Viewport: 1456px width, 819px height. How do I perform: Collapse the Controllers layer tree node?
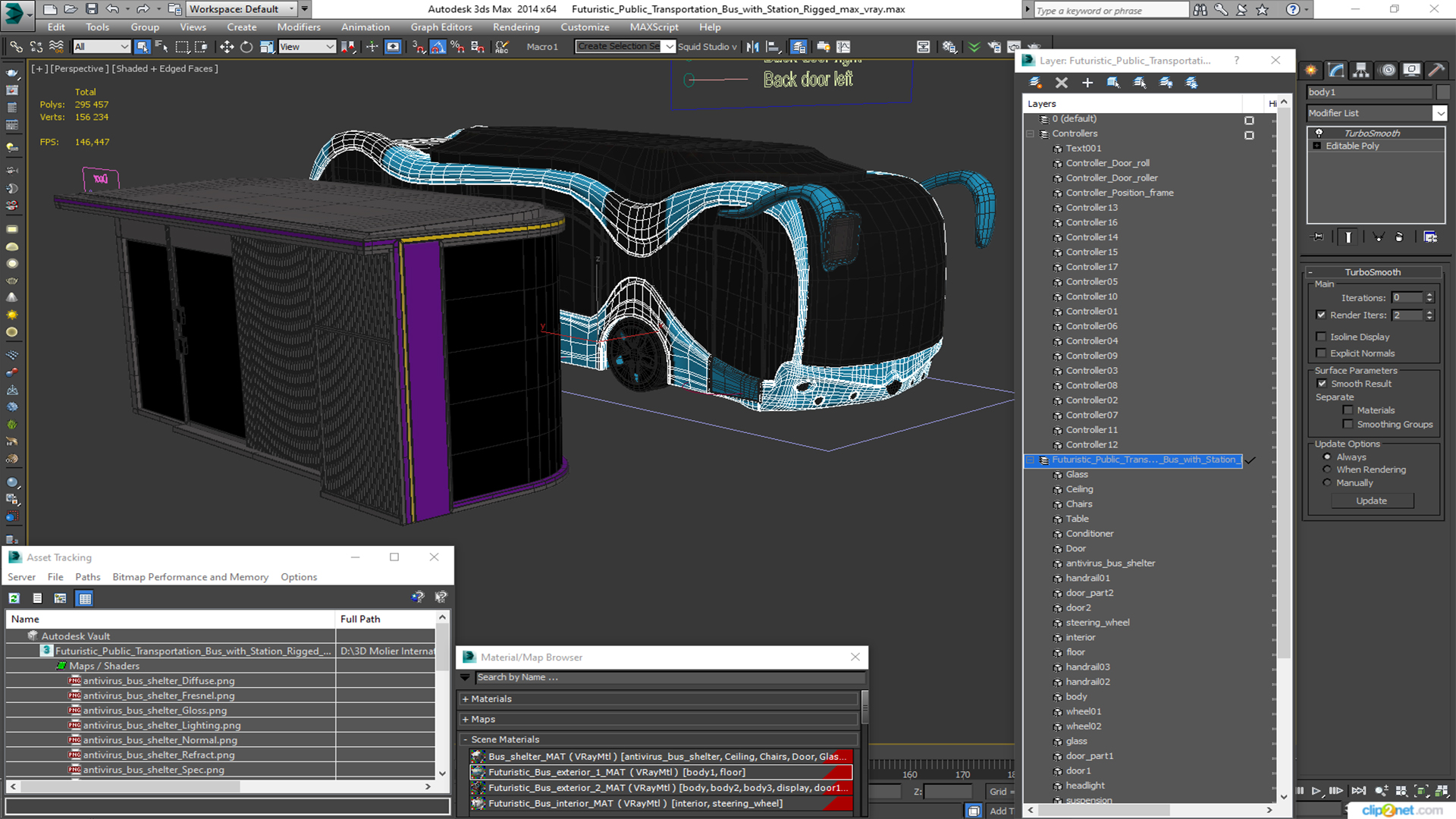[1031, 133]
